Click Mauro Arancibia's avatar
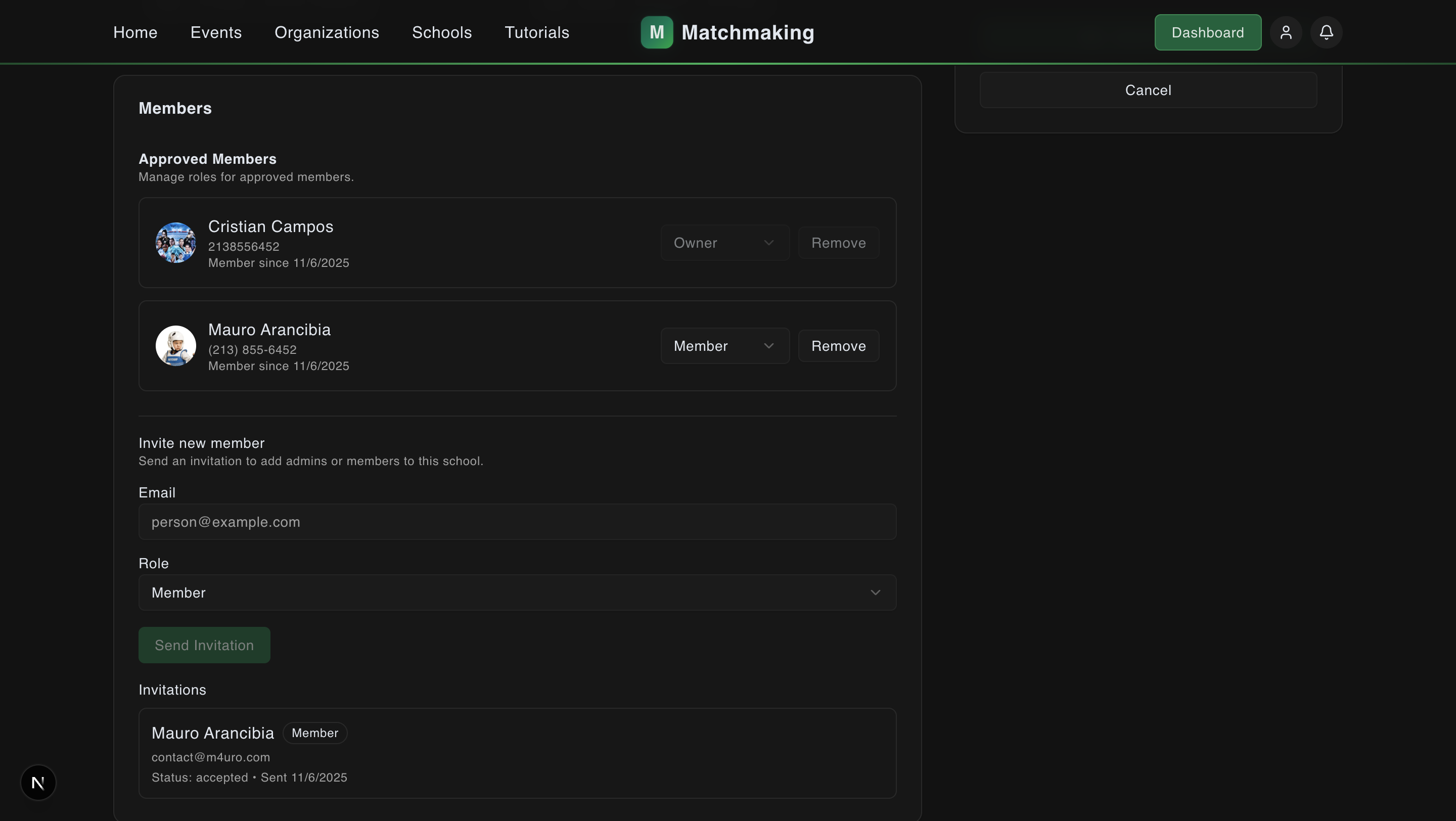Viewport: 1456px width, 821px height. pyautogui.click(x=176, y=346)
